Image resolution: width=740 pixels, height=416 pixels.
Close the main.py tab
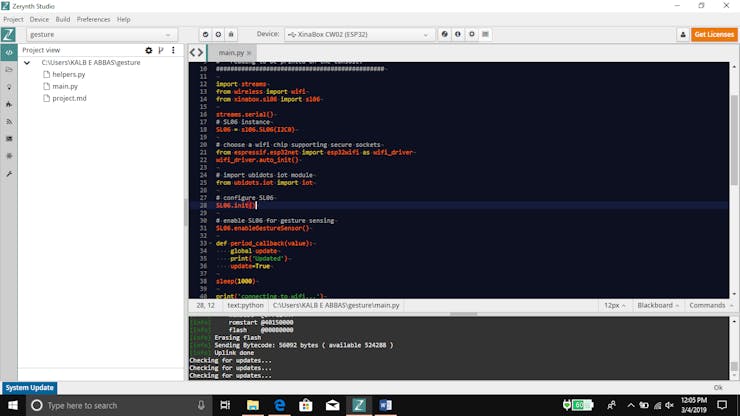click(x=249, y=53)
